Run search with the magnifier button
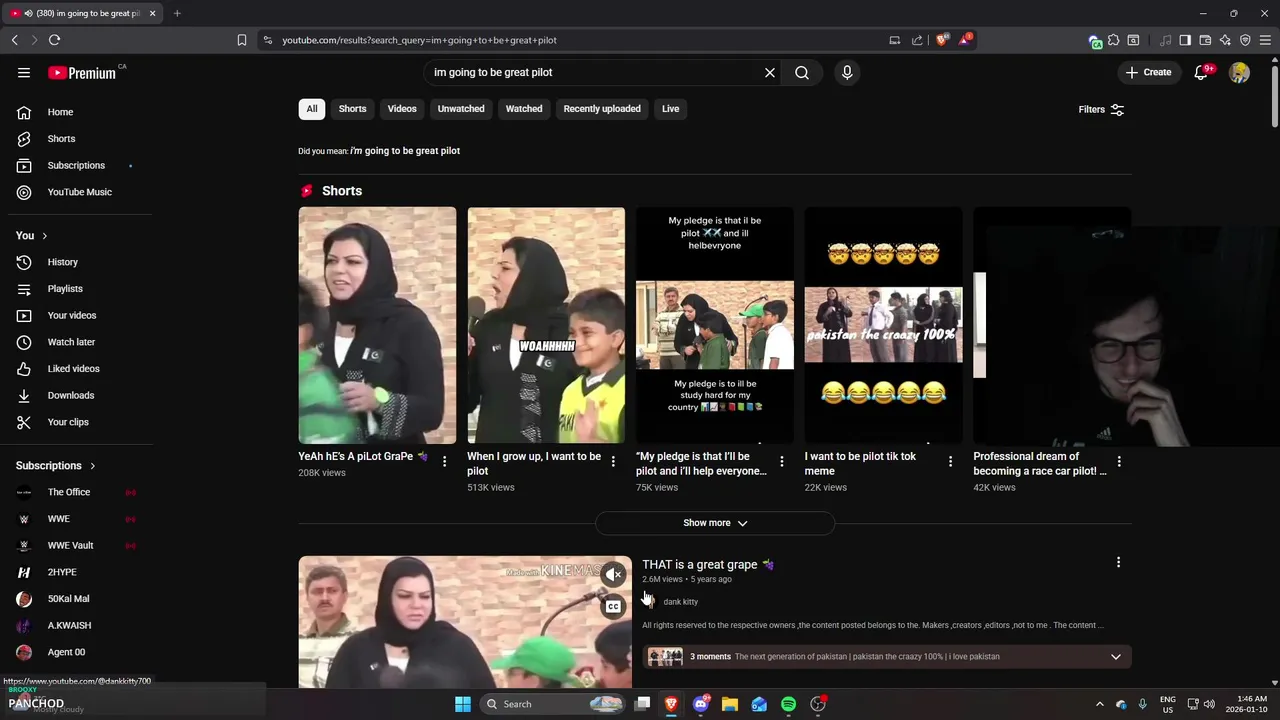Viewport: 1280px width, 720px height. (x=802, y=72)
